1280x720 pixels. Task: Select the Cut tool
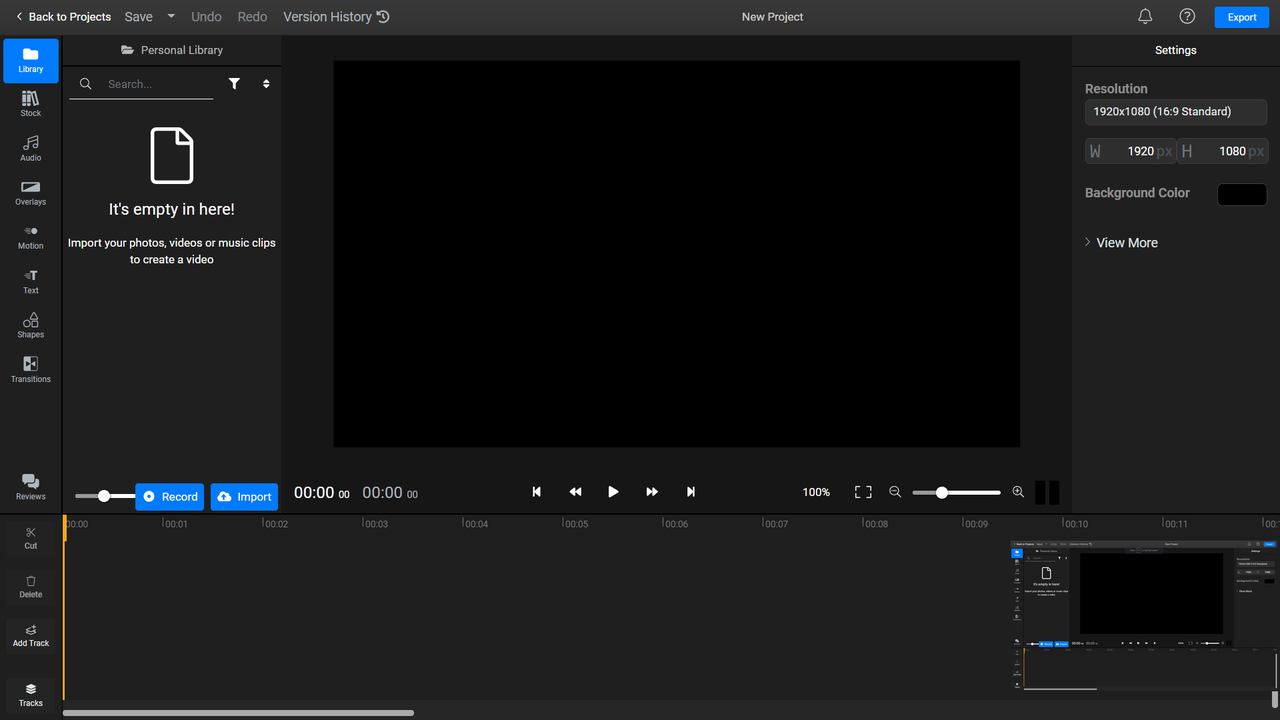coord(30,538)
